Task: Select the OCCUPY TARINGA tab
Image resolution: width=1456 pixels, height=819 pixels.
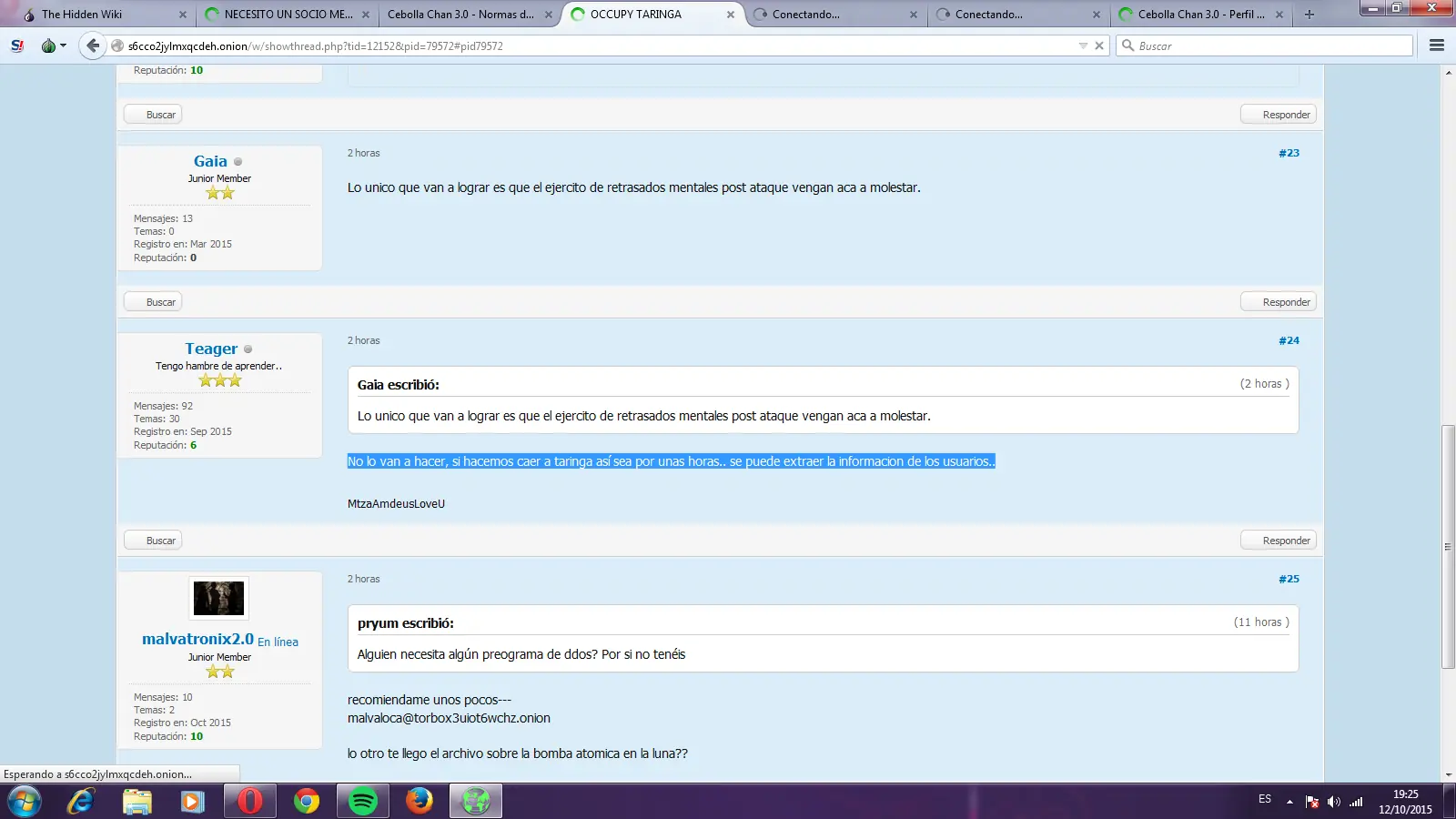Action: click(x=635, y=15)
